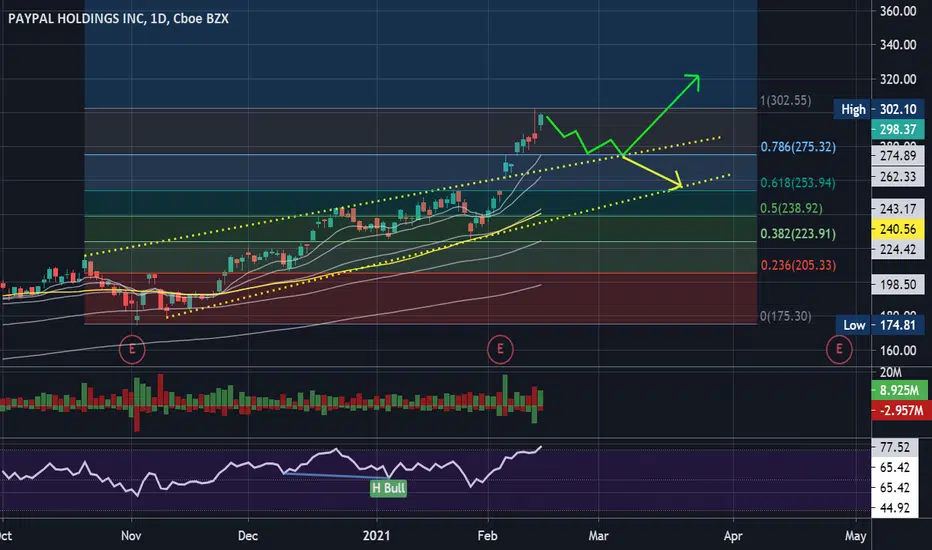This screenshot has height=550, width=932.
Task: Click the 20M volume axis label
Action: click(890, 373)
